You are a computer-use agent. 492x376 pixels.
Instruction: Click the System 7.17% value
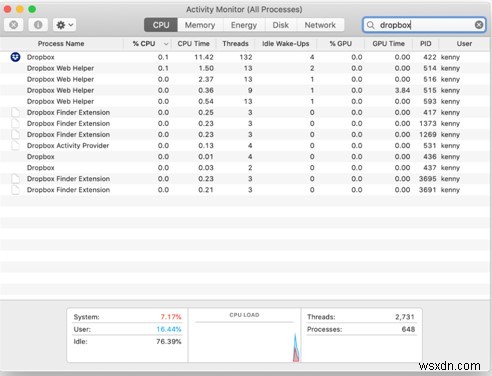pos(171,317)
